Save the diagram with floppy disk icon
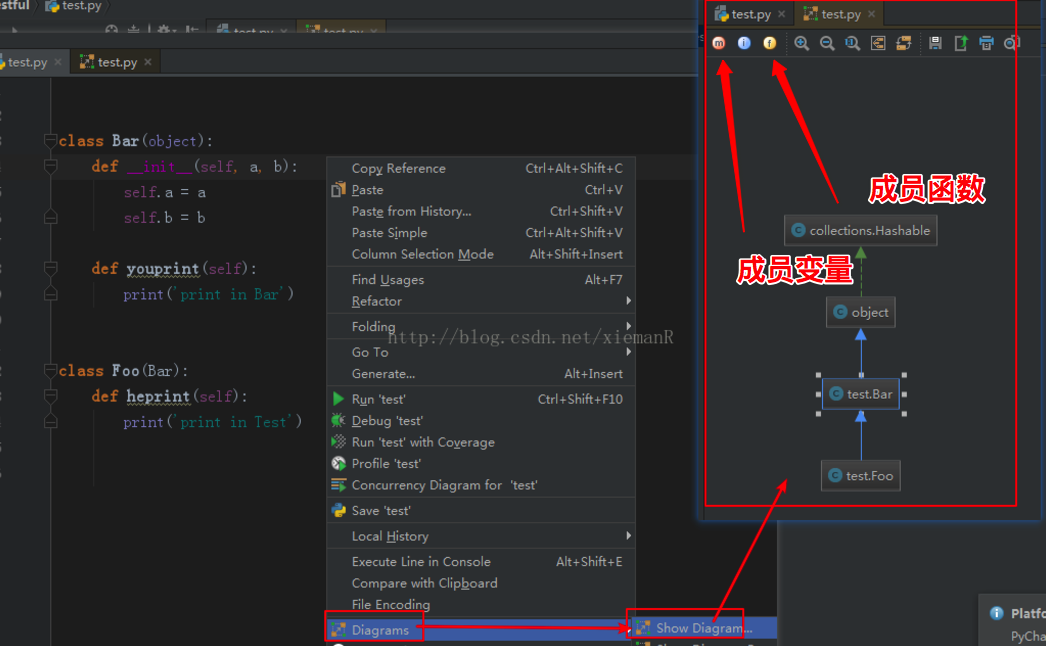The image size is (1046, 646). pos(935,43)
